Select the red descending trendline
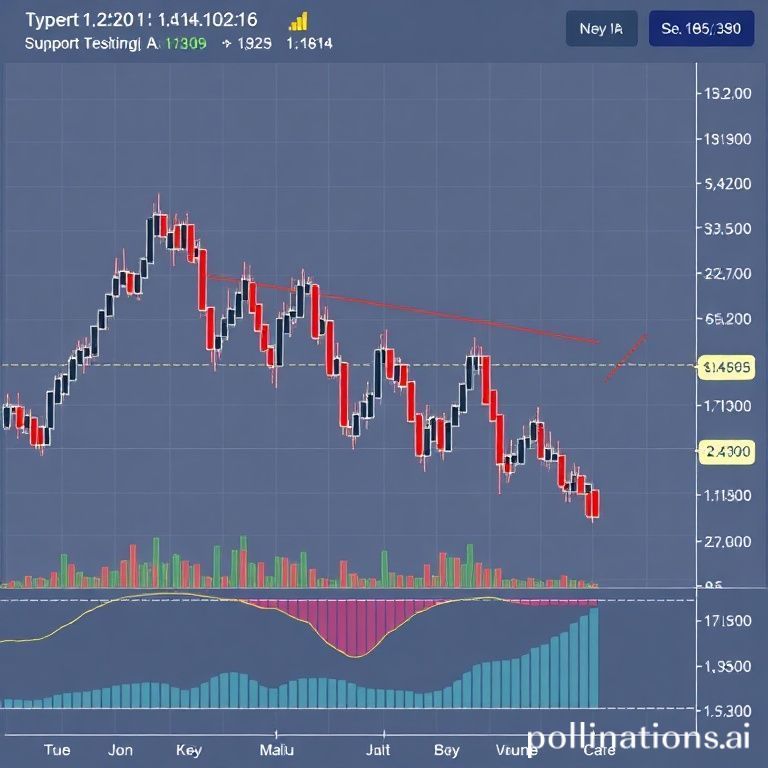 coord(400,309)
